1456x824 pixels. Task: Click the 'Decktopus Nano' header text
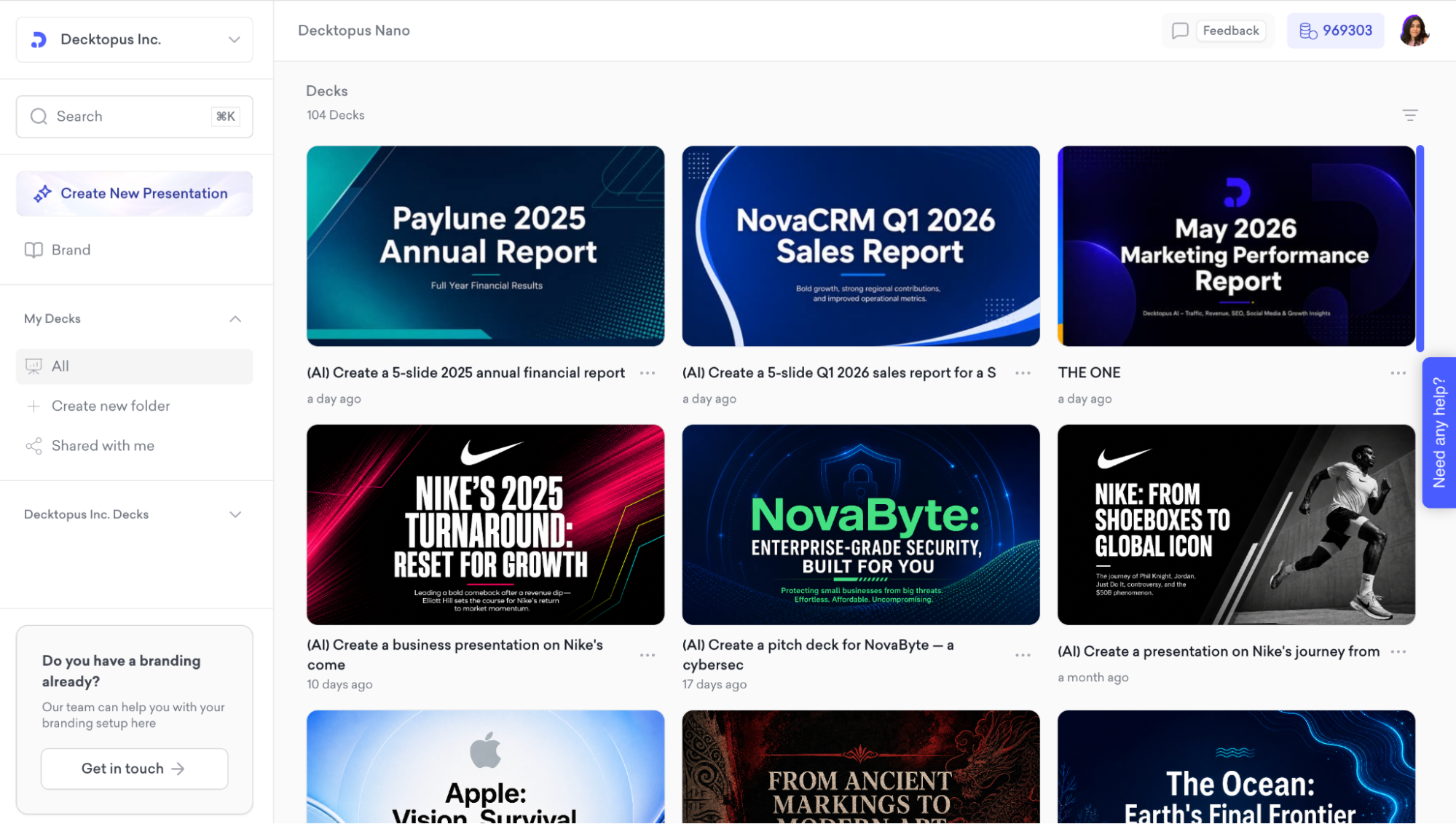pyautogui.click(x=354, y=31)
